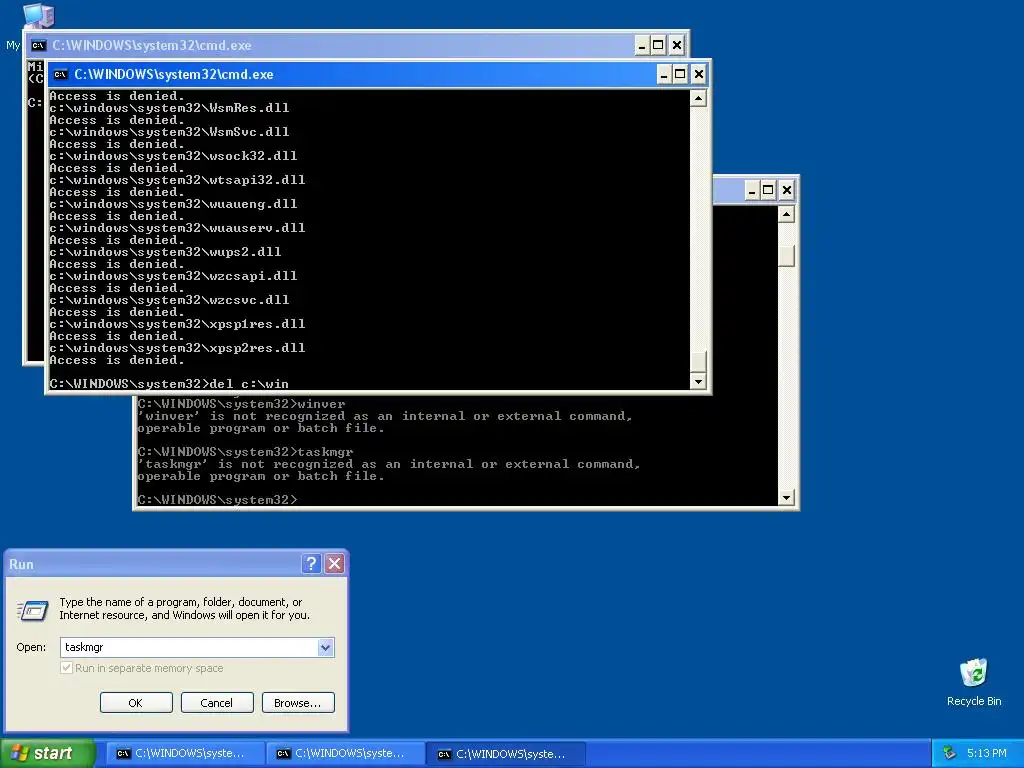
Task: Switch to the third cmd.exe taskbar button
Action: 506,754
